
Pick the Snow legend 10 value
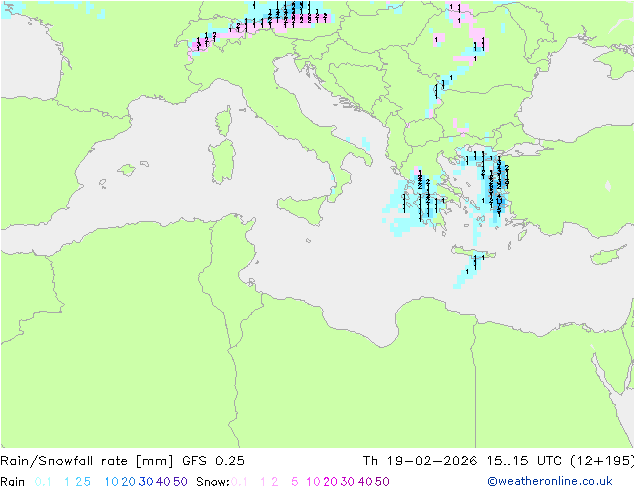coord(313,482)
